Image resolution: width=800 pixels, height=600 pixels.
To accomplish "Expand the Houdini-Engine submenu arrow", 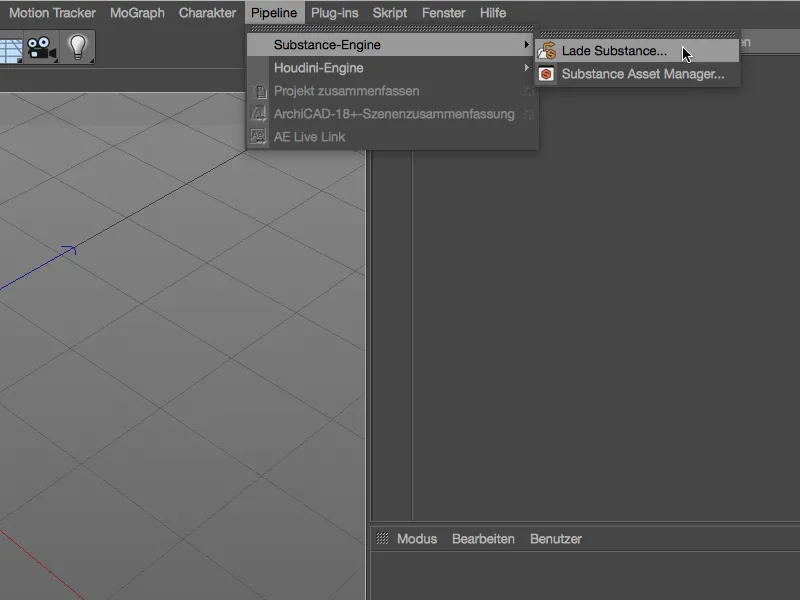I will (527, 68).
